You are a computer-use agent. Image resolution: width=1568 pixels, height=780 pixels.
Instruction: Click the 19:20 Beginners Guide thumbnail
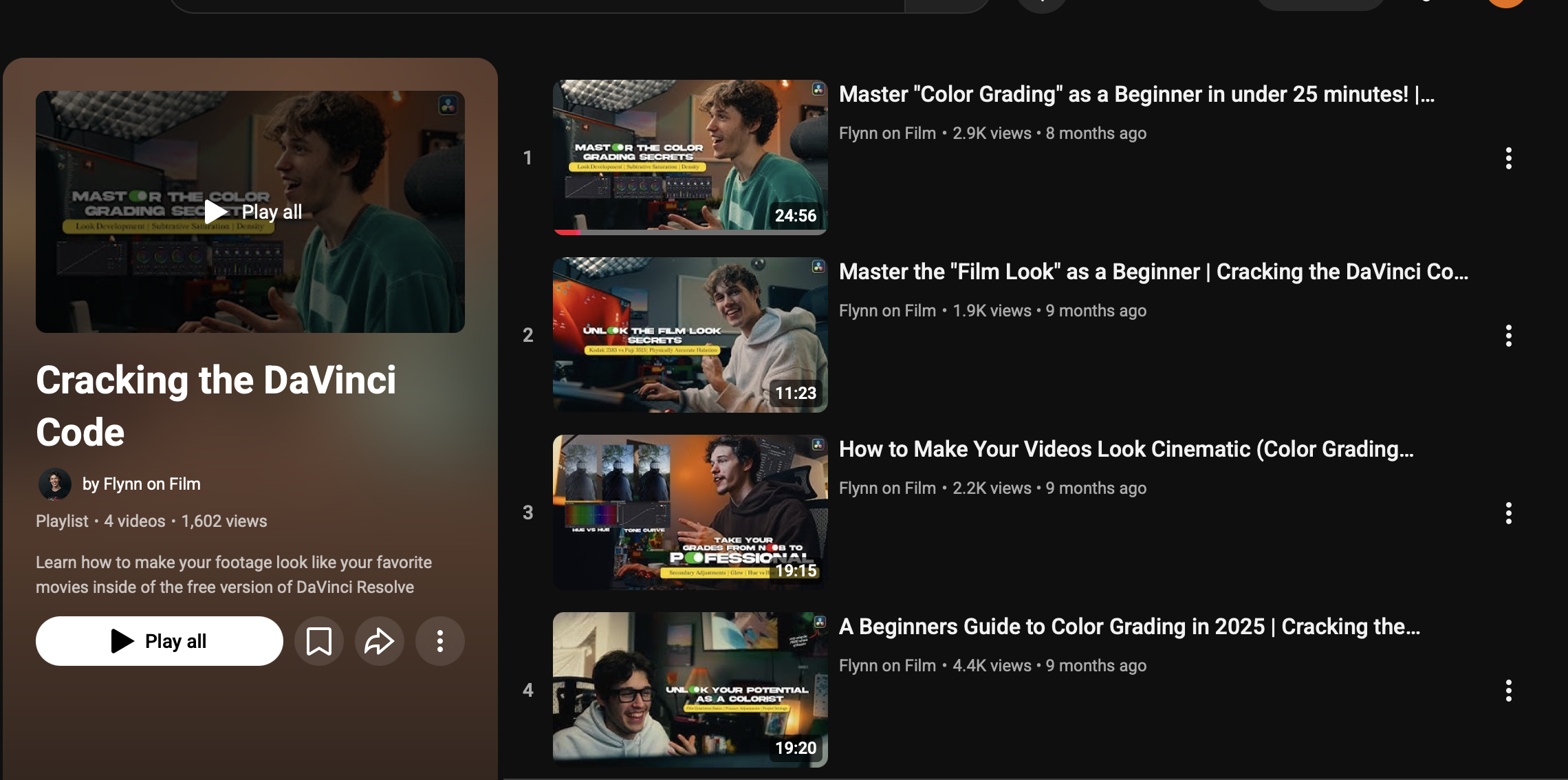(690, 689)
